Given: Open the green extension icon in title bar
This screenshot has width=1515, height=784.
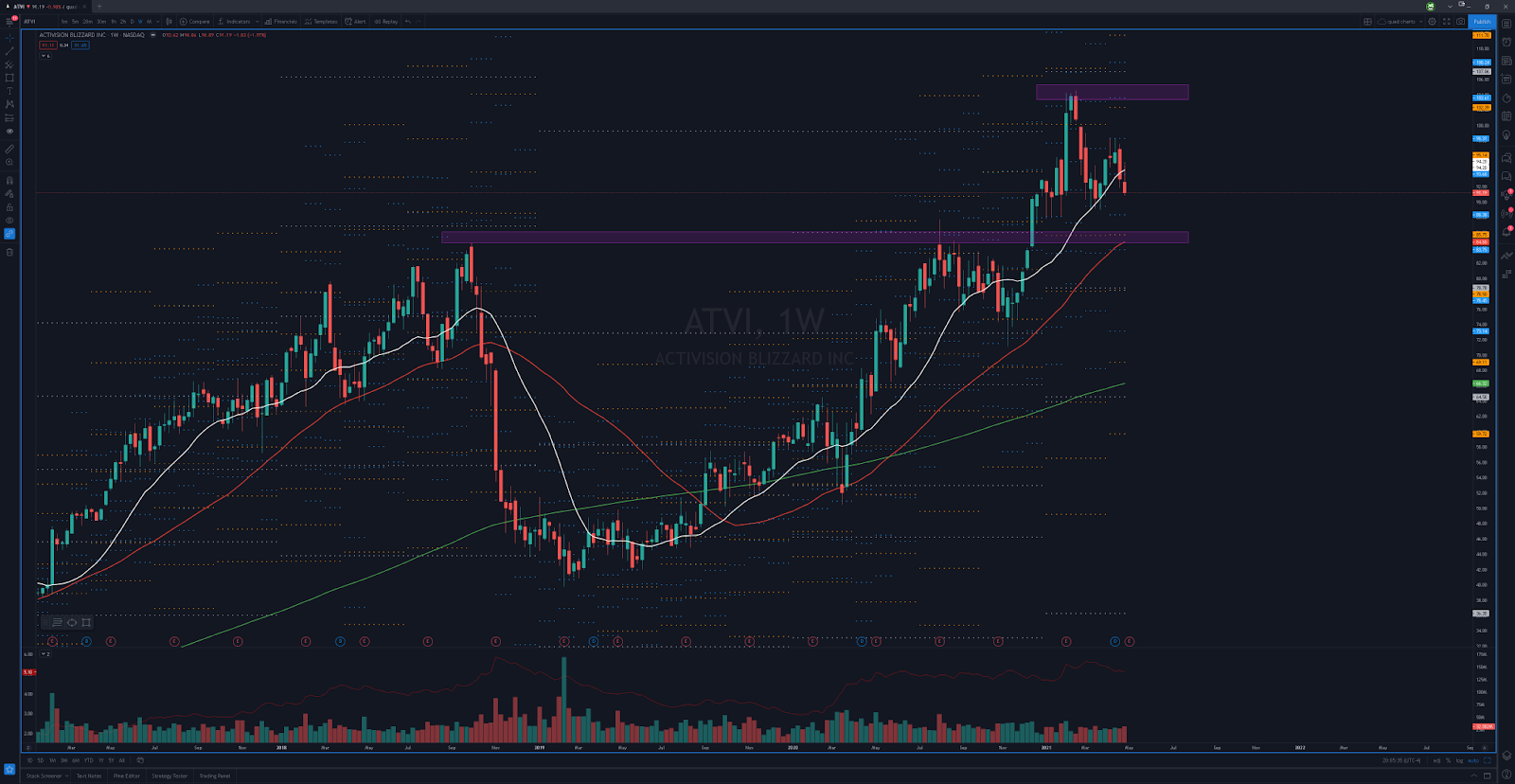Looking at the screenshot, I should (x=1431, y=6).
